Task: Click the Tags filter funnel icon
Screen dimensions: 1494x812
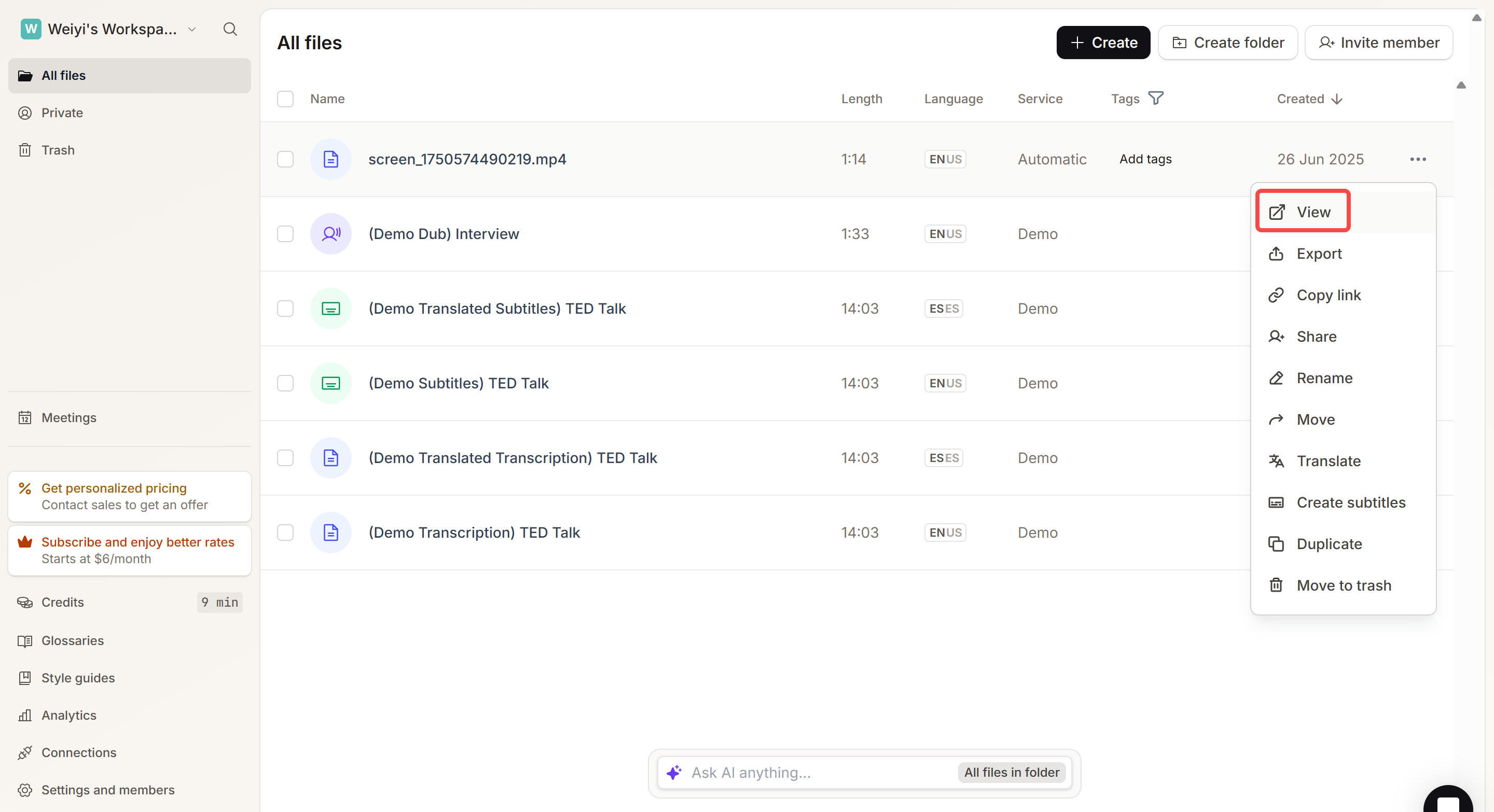Action: point(1155,98)
